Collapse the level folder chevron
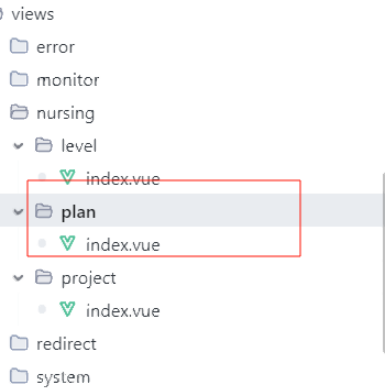Image resolution: width=385 pixels, height=388 pixels. tap(18, 146)
